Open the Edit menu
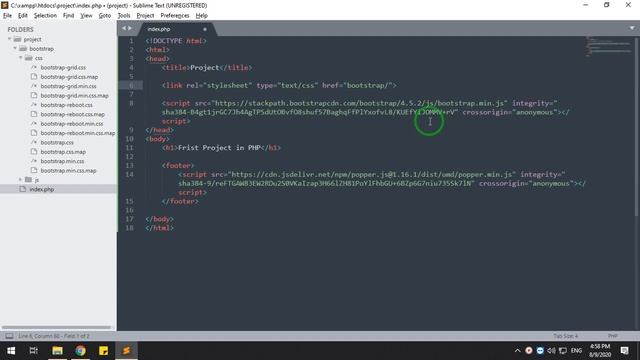The image size is (640, 360). (x=23, y=16)
